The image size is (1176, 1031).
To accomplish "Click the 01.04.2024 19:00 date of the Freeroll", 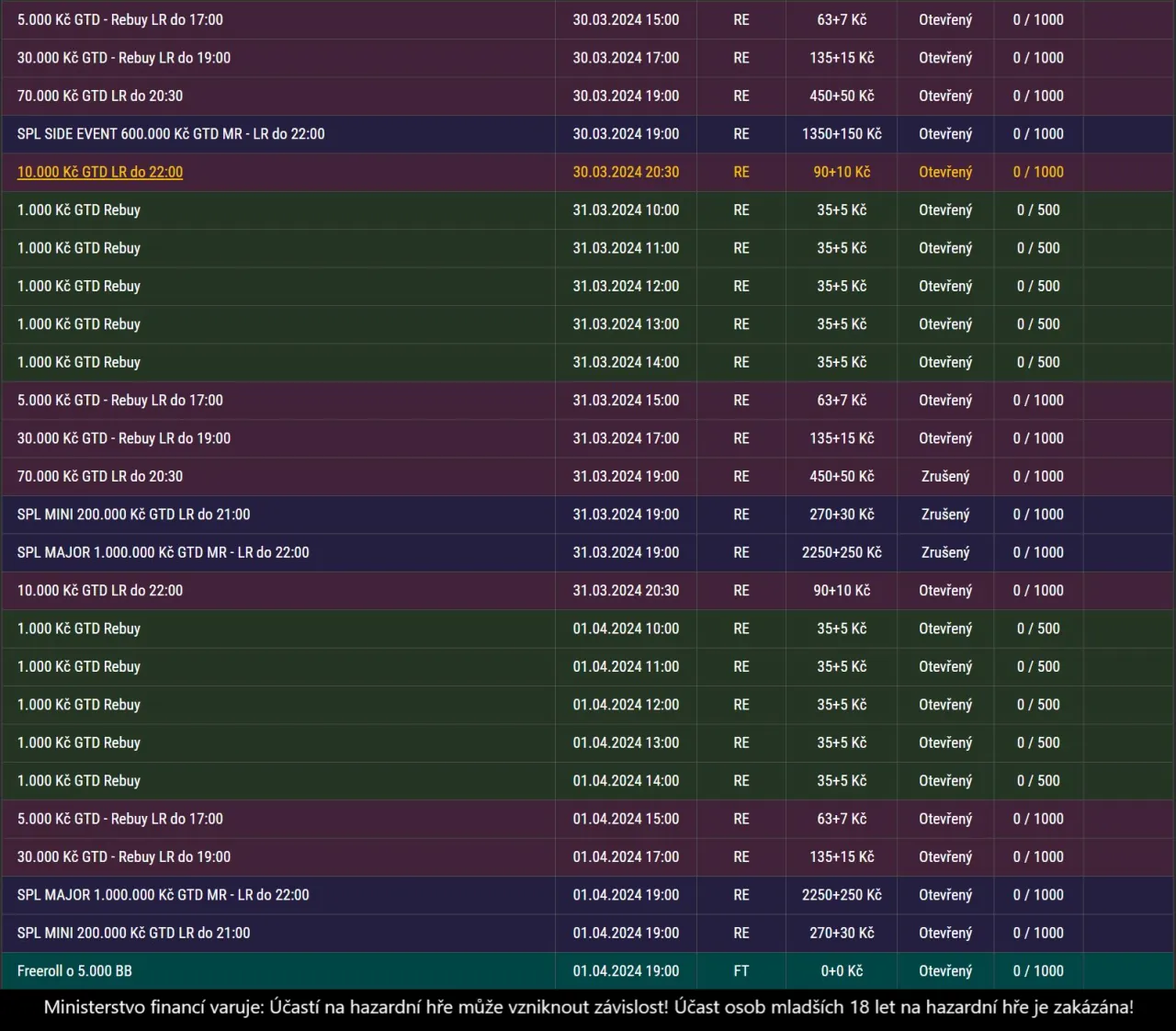I will 626,971.
